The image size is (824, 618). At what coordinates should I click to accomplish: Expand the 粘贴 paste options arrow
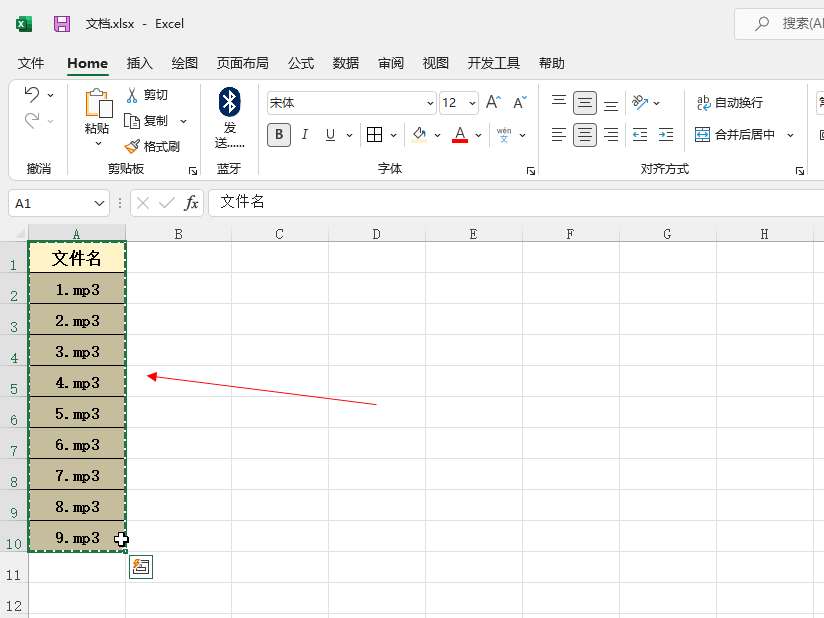point(98,143)
